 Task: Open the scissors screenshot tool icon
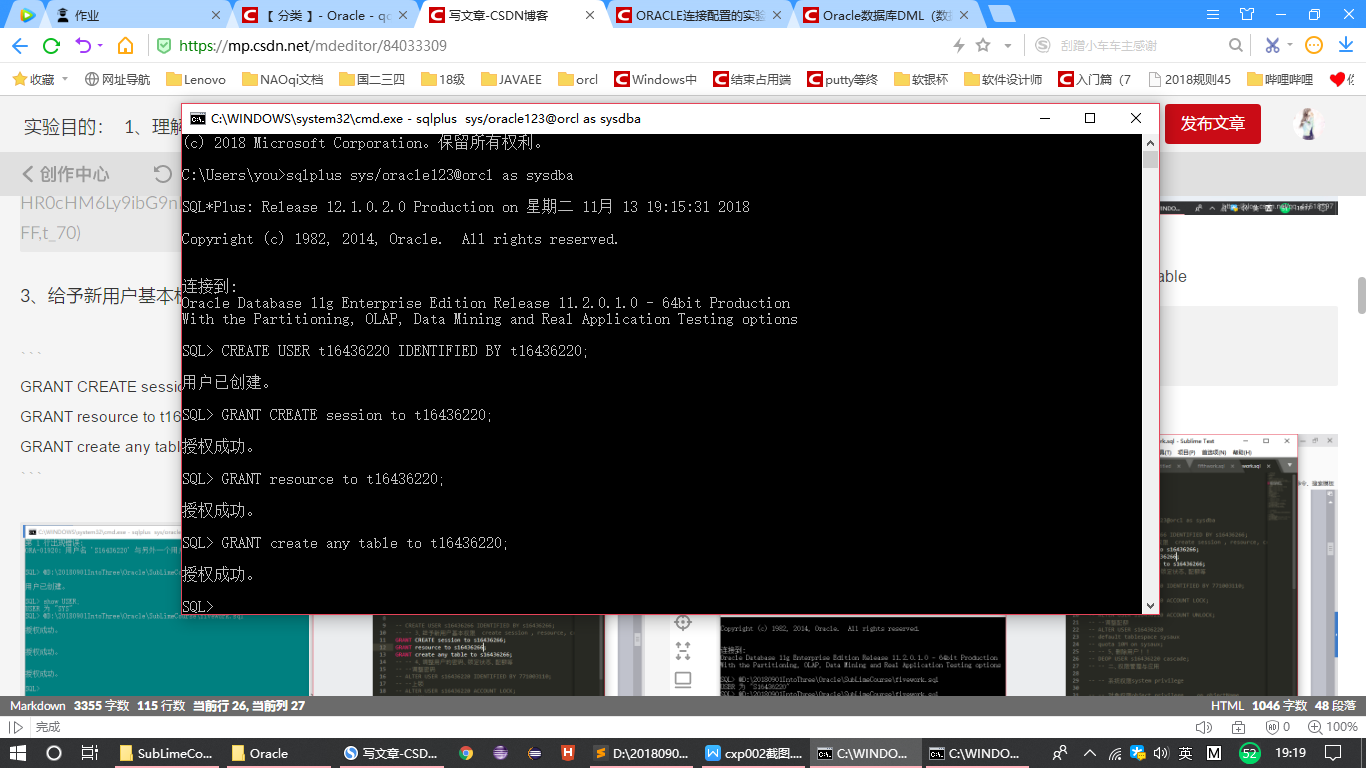(1272, 46)
